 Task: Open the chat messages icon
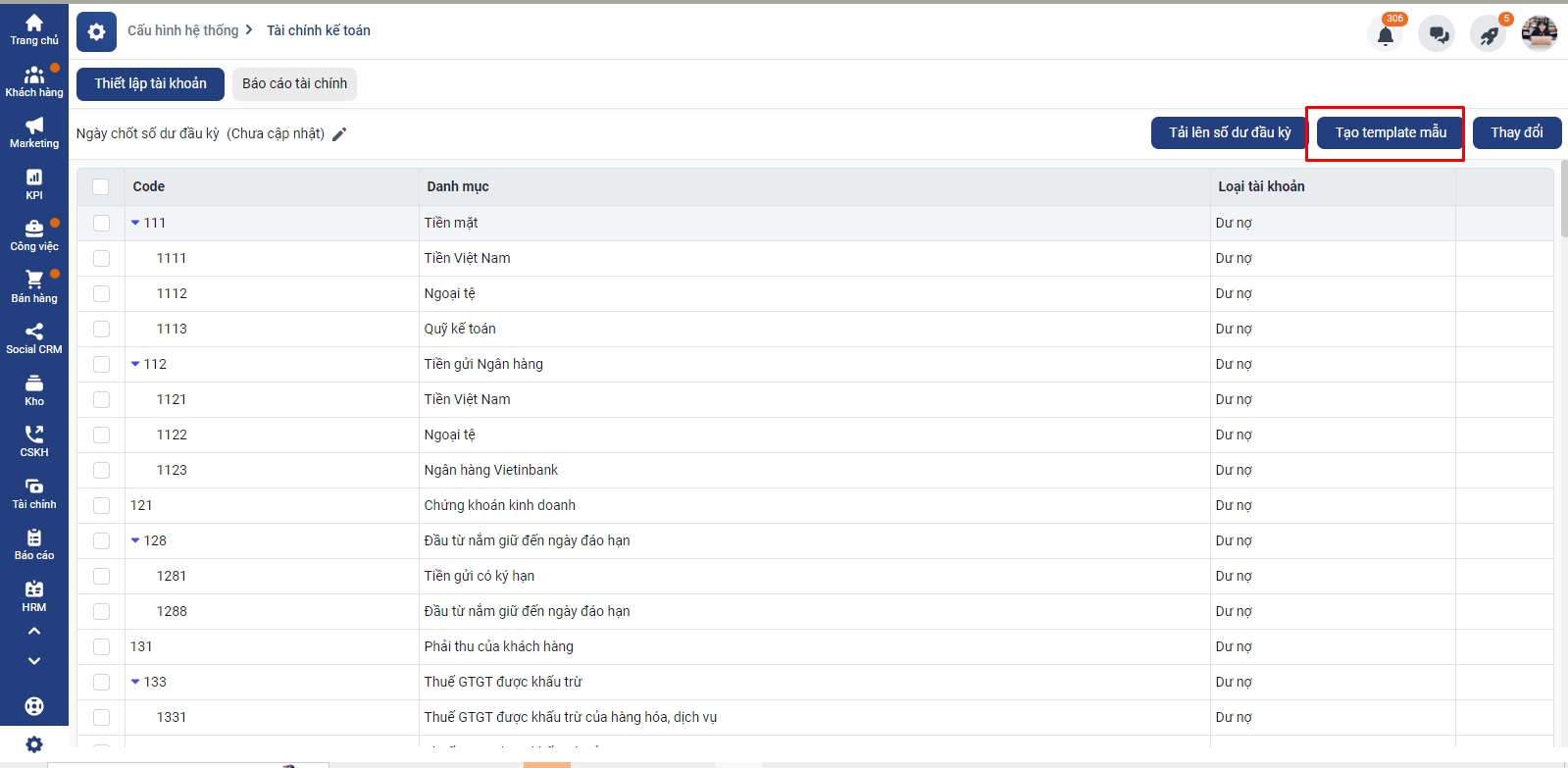coord(1438,35)
